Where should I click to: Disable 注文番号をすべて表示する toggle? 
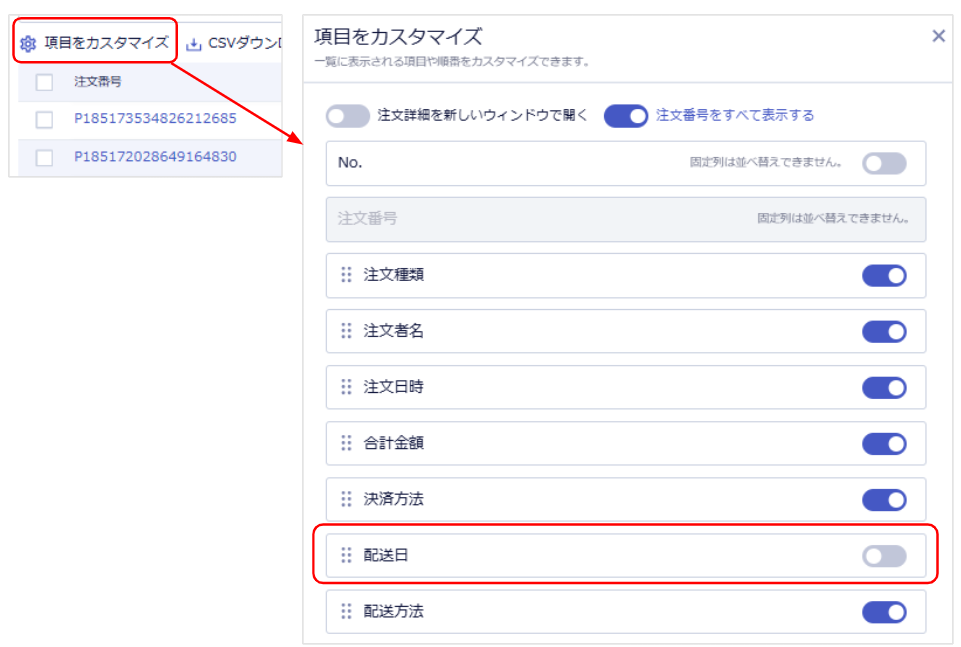pos(626,116)
